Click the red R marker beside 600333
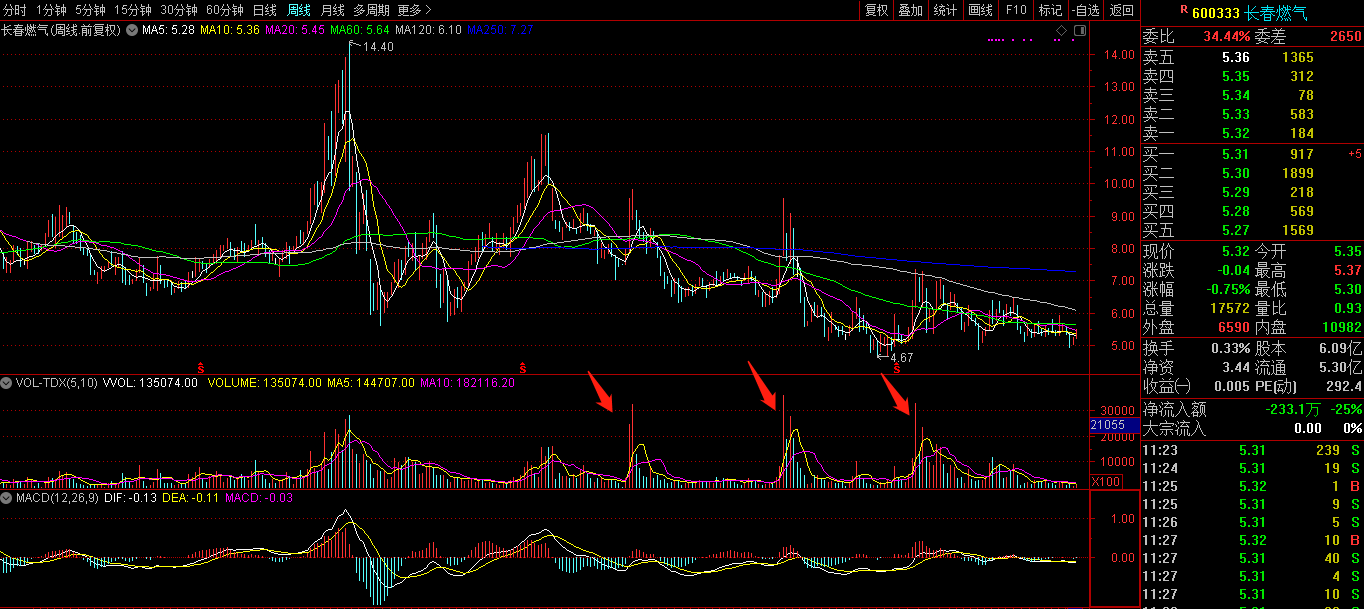The height and width of the screenshot is (609, 1364). click(x=1184, y=10)
